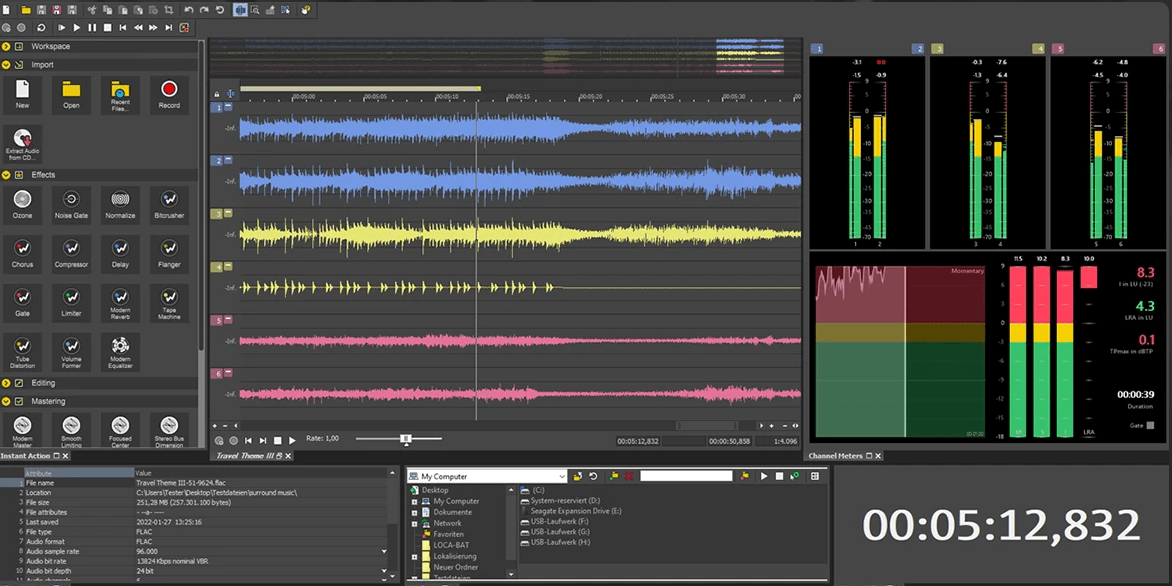Click Rewind in the main transport toolbar
The width and height of the screenshot is (1172, 586).
(138, 28)
